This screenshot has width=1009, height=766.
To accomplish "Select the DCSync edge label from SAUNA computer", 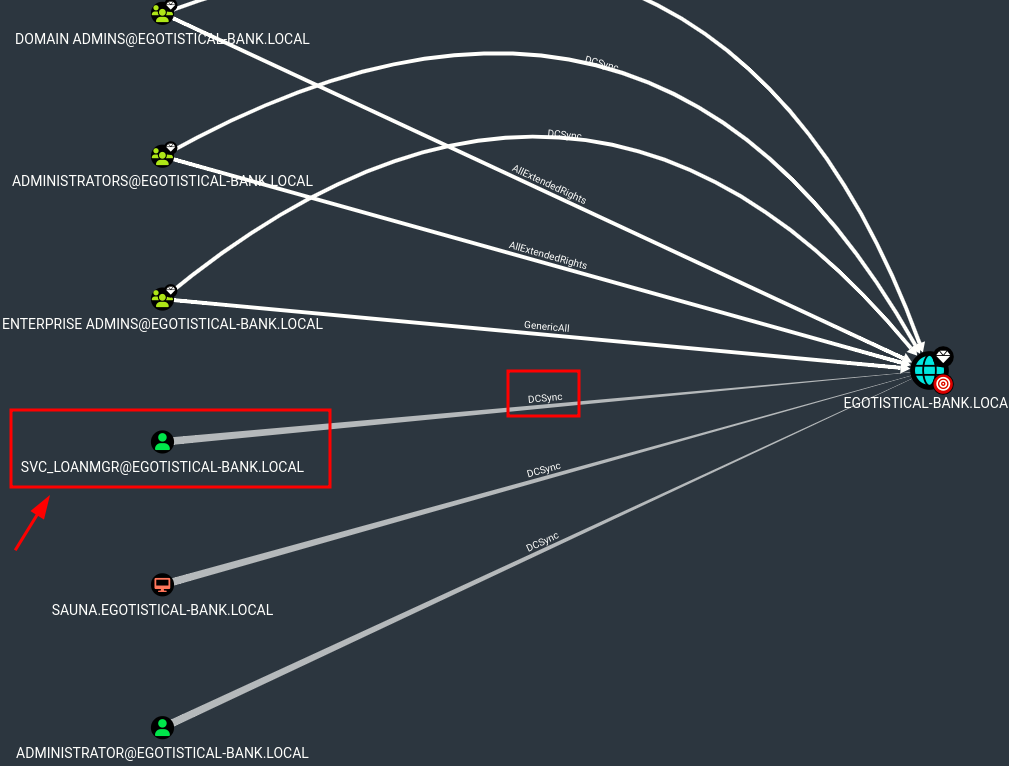I will [543, 471].
